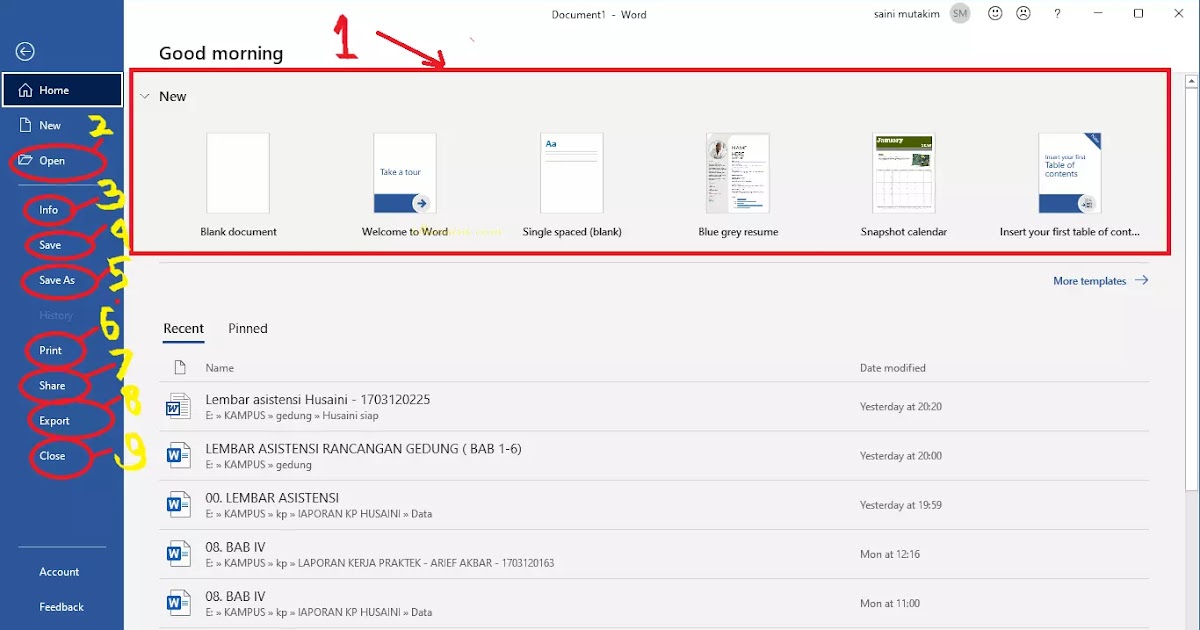The image size is (1200, 630).
Task: Open Lembar asistensi Husaini - 1703120225 file
Action: [656, 407]
